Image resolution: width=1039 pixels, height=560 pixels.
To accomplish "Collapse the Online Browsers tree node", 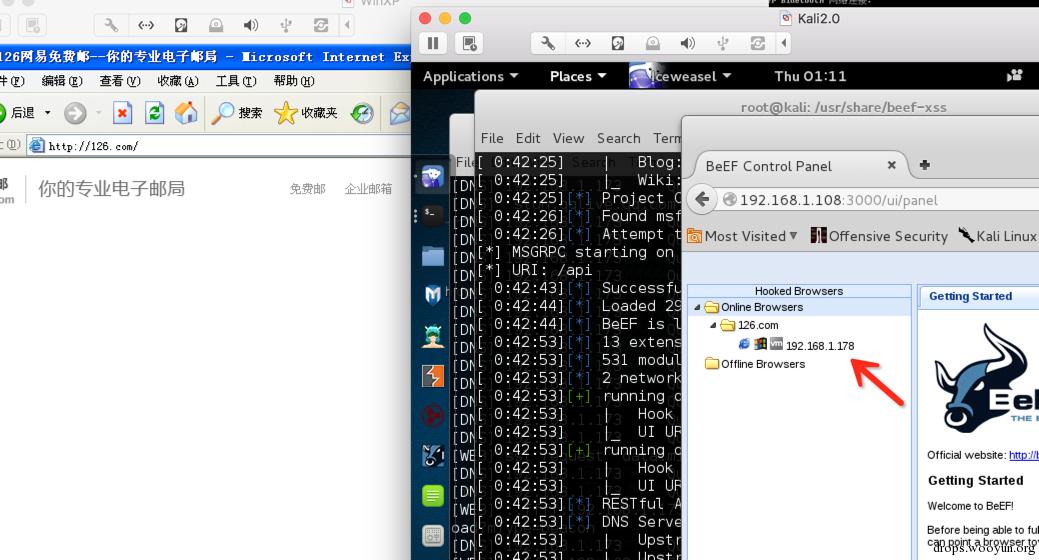I will pos(697,307).
